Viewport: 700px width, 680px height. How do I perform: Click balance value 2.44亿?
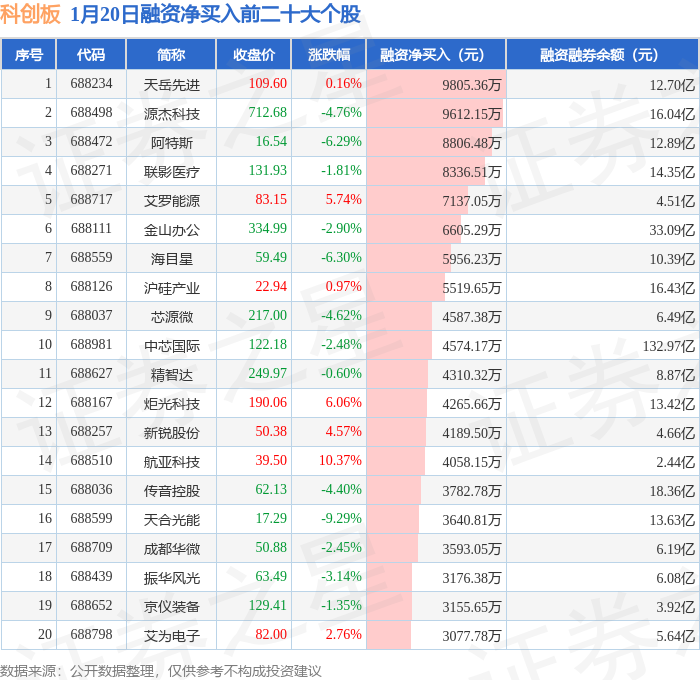coord(675,462)
